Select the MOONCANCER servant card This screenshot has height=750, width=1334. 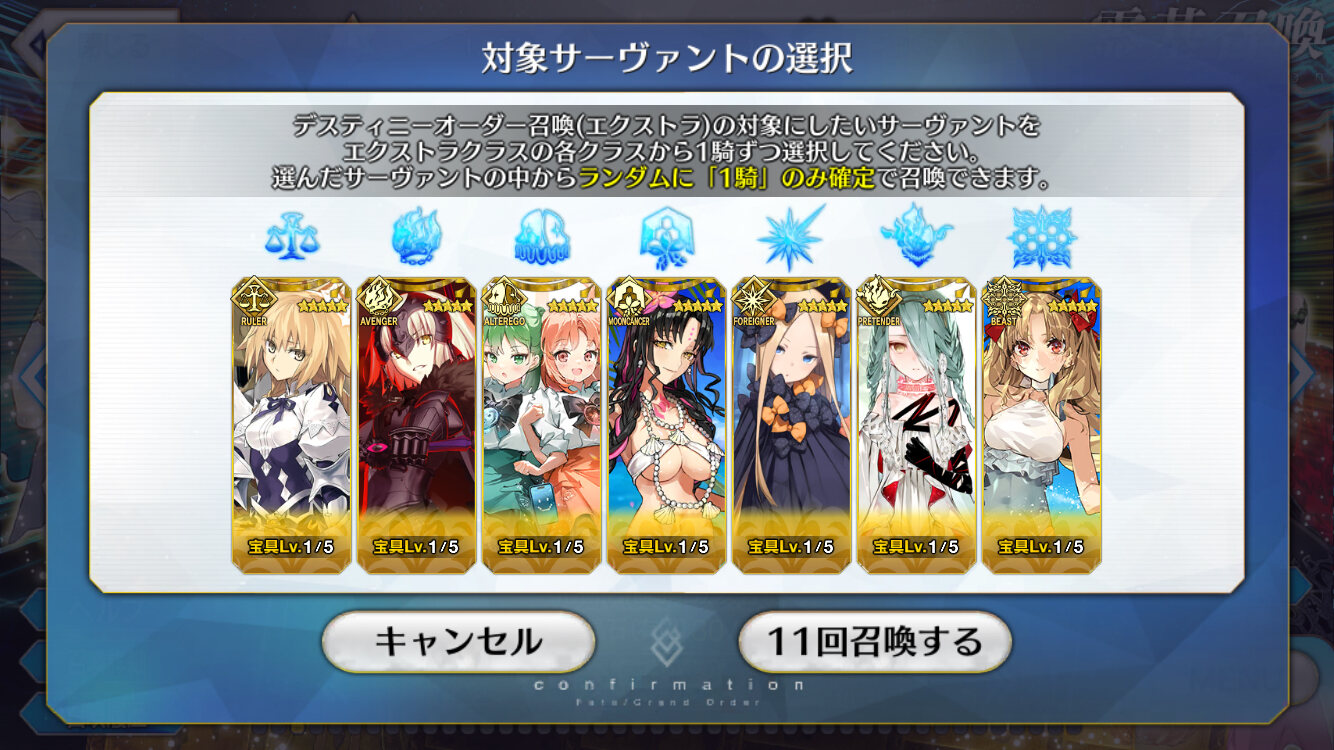tap(666, 425)
